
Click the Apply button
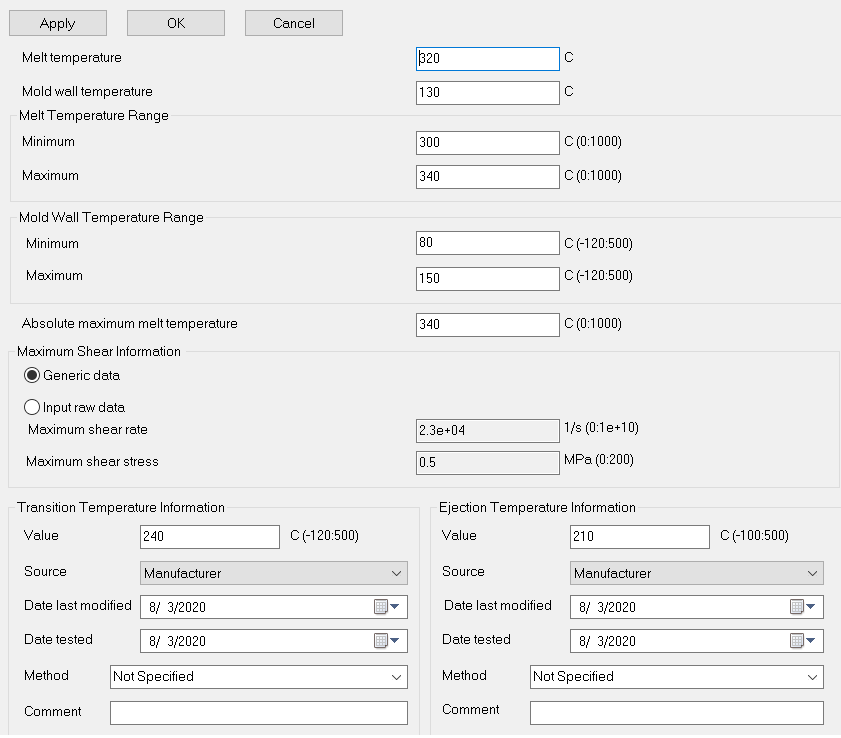58,23
